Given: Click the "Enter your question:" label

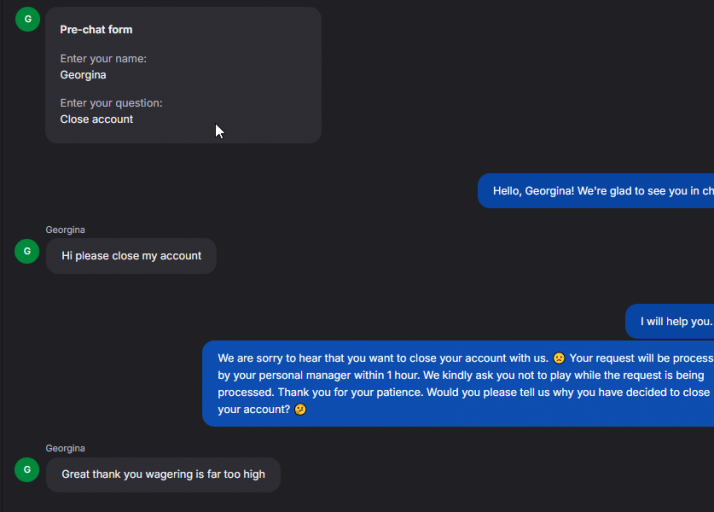Looking at the screenshot, I should (111, 103).
